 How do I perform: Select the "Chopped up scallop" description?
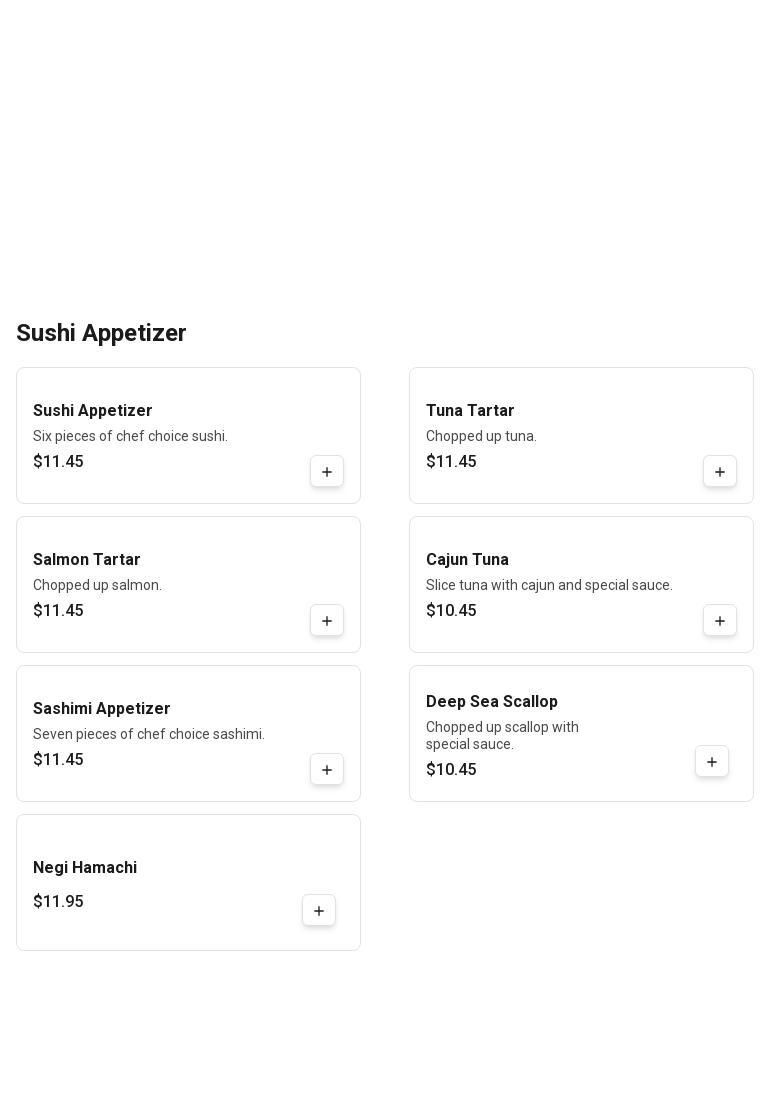pyautogui.click(x=502, y=735)
